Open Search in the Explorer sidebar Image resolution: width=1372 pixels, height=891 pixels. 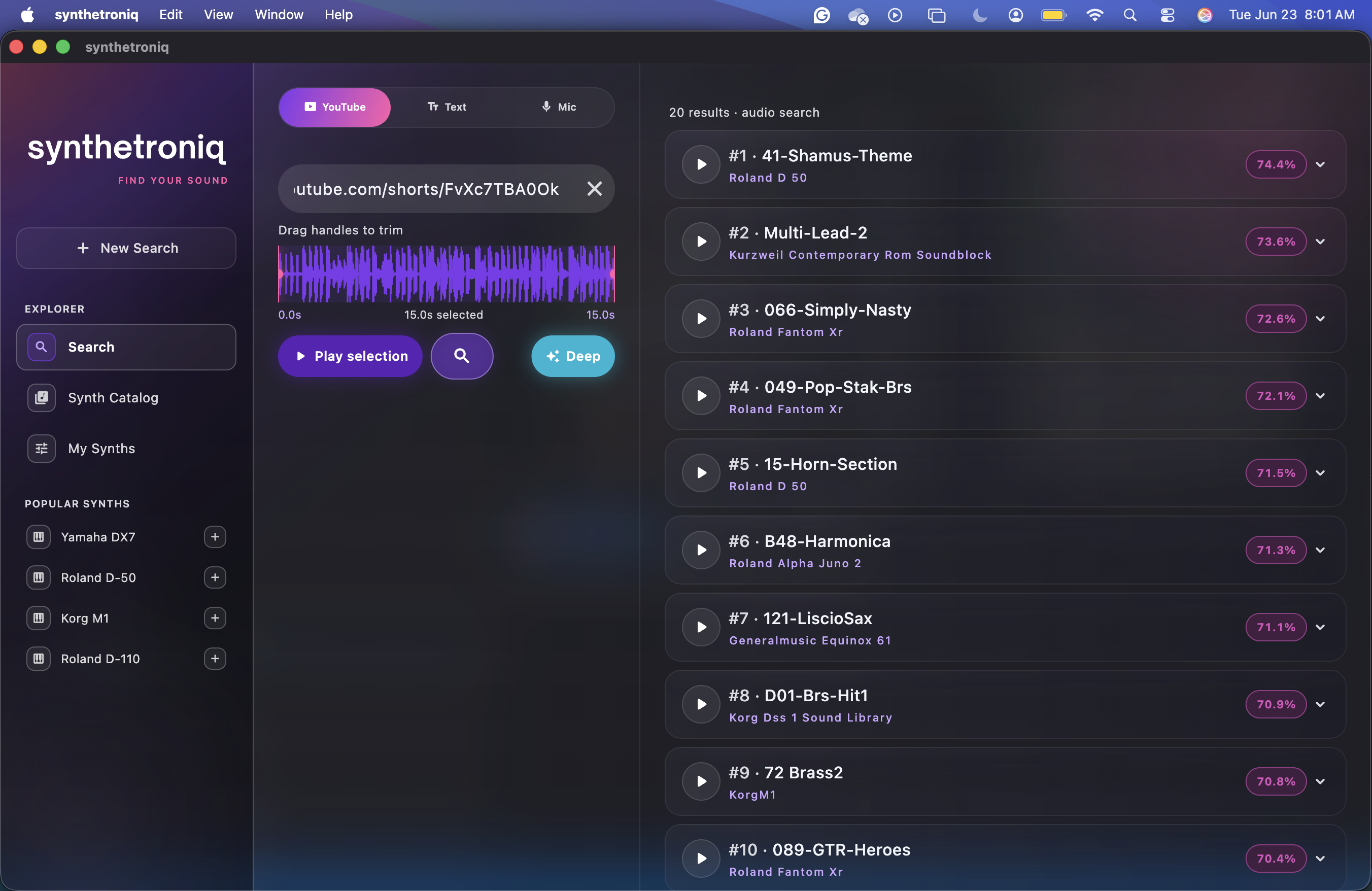(126, 347)
